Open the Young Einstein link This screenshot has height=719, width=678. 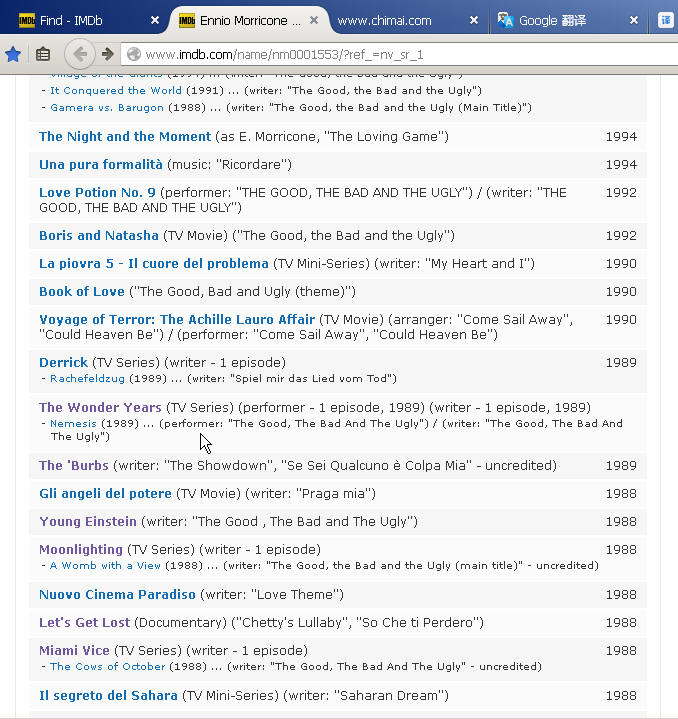coord(88,521)
